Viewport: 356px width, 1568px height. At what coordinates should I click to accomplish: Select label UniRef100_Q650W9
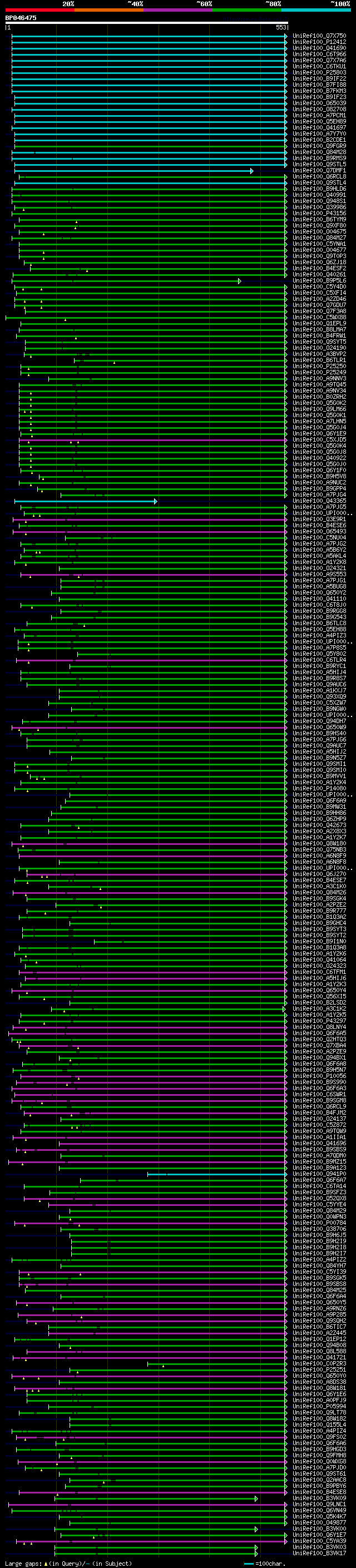pyautogui.click(x=319, y=728)
